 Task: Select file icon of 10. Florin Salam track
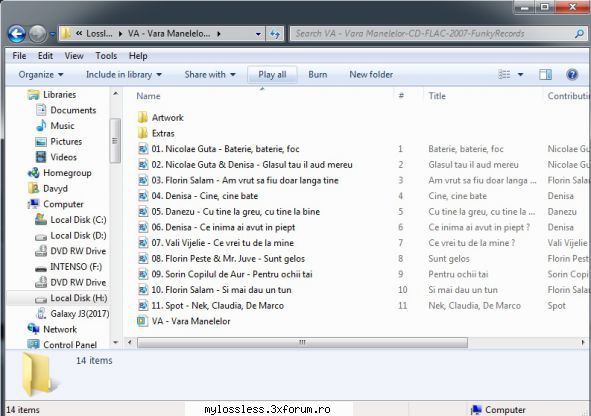click(x=142, y=290)
